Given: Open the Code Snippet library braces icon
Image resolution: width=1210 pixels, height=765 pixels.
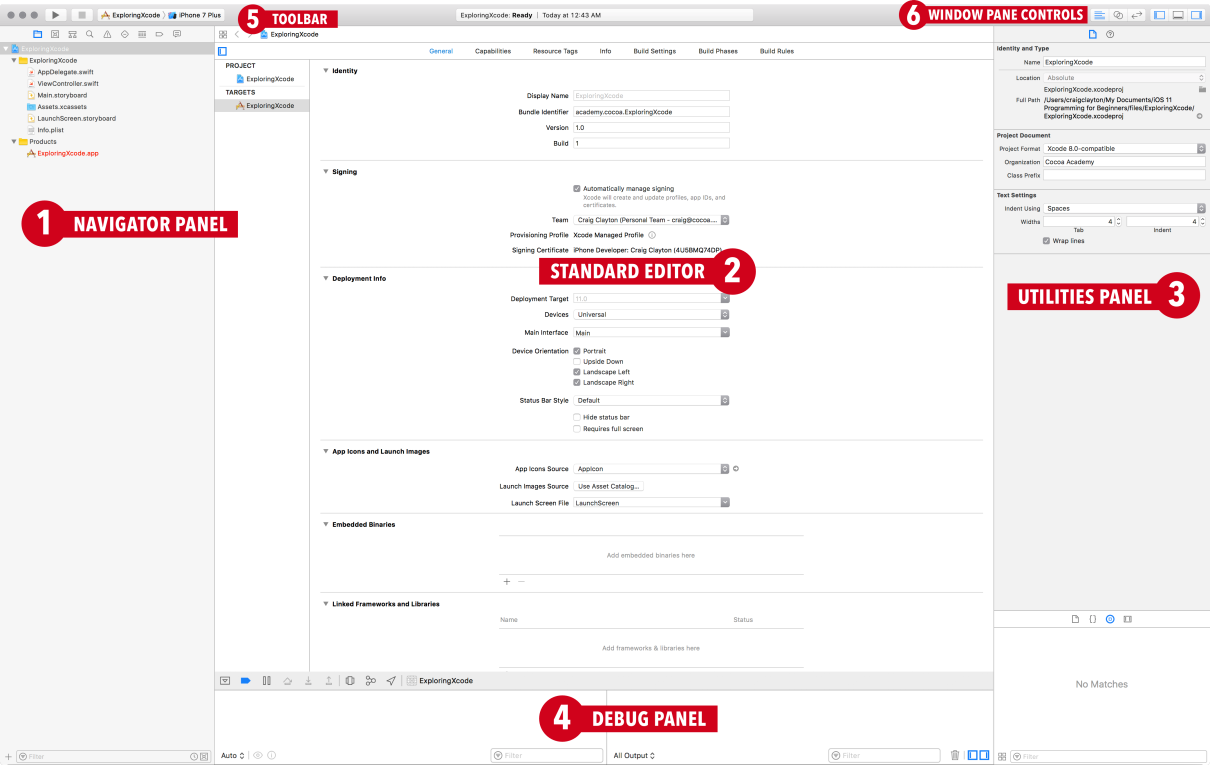Looking at the screenshot, I should coord(1093,619).
